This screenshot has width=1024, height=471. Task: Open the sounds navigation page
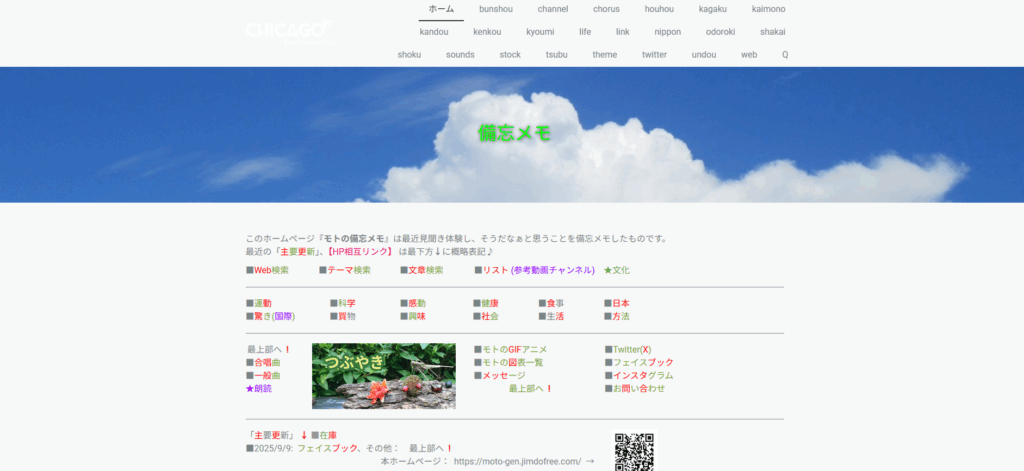[x=460, y=55]
